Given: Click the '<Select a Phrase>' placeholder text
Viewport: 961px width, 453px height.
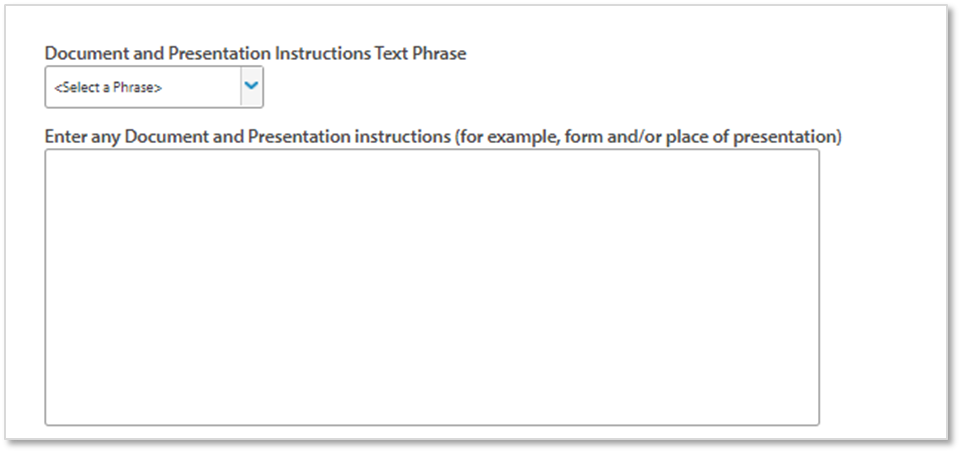Looking at the screenshot, I should coord(108,88).
